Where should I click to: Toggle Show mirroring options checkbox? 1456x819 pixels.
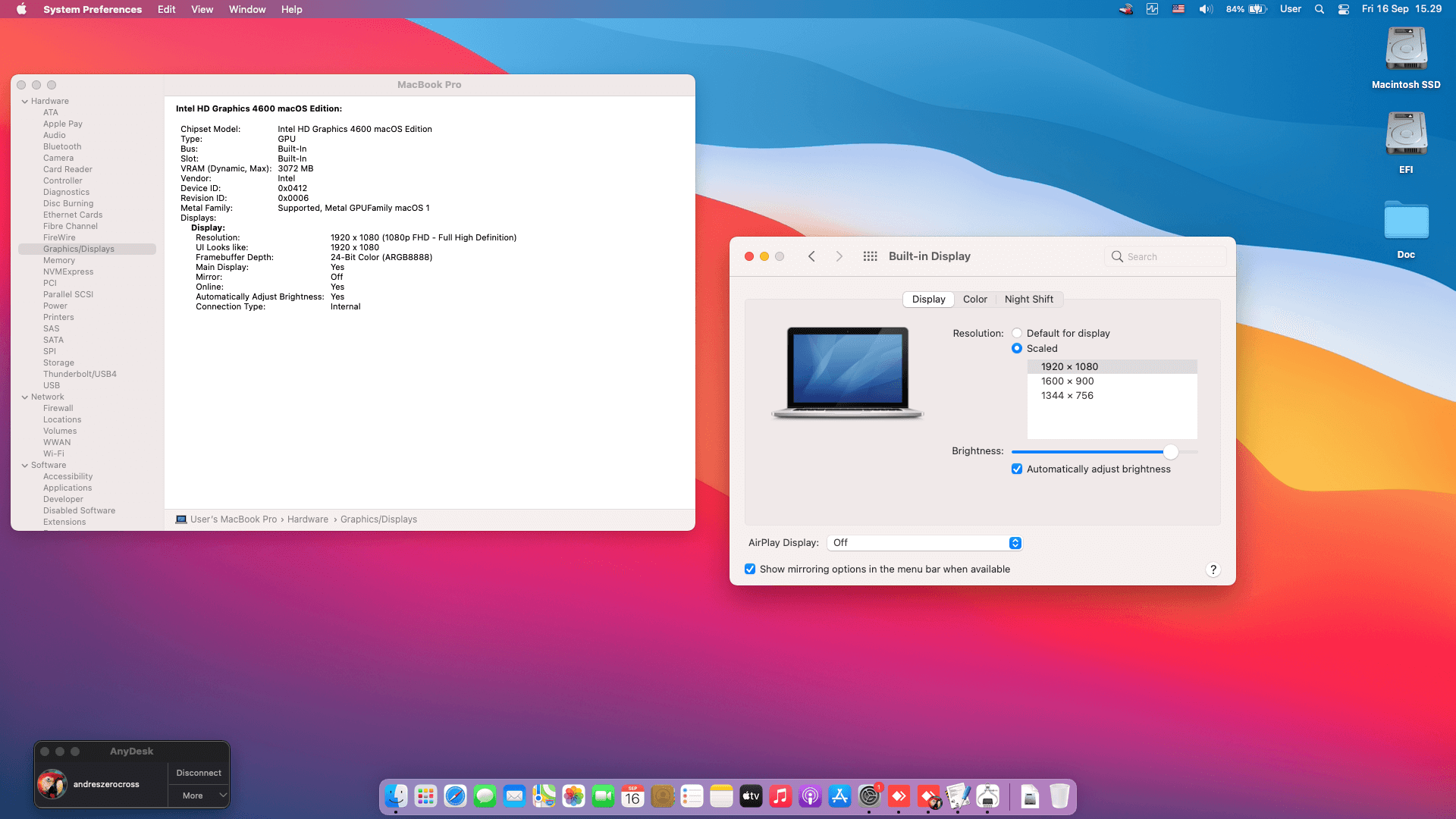tap(750, 570)
